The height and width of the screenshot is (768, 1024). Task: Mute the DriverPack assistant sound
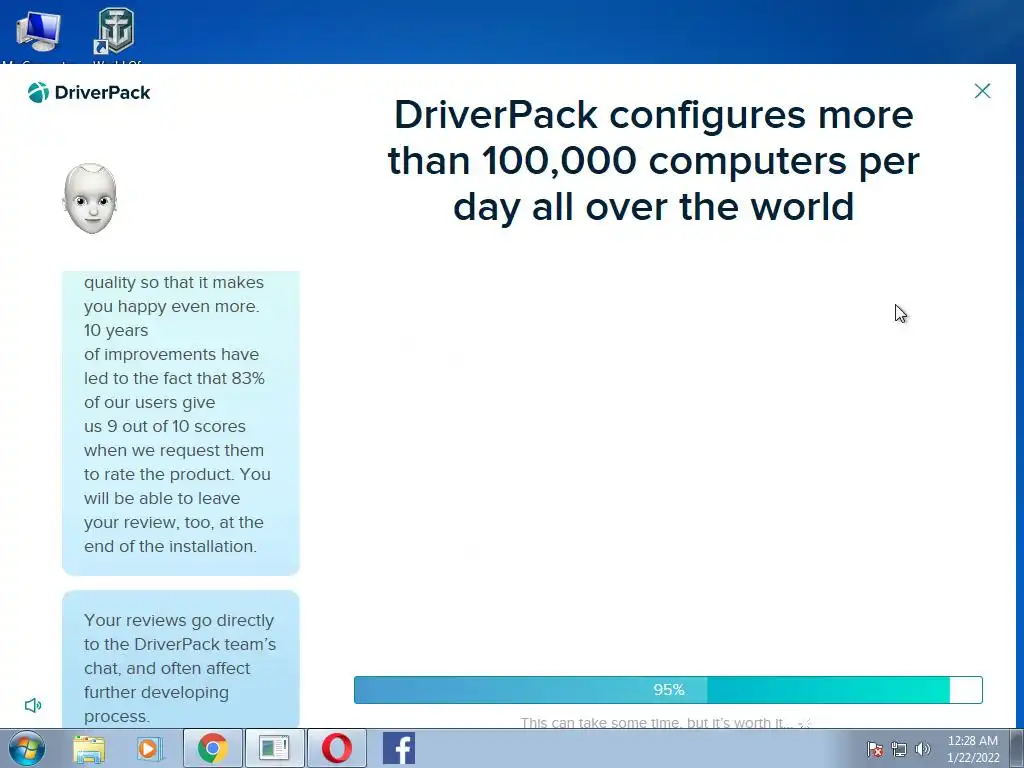[33, 705]
